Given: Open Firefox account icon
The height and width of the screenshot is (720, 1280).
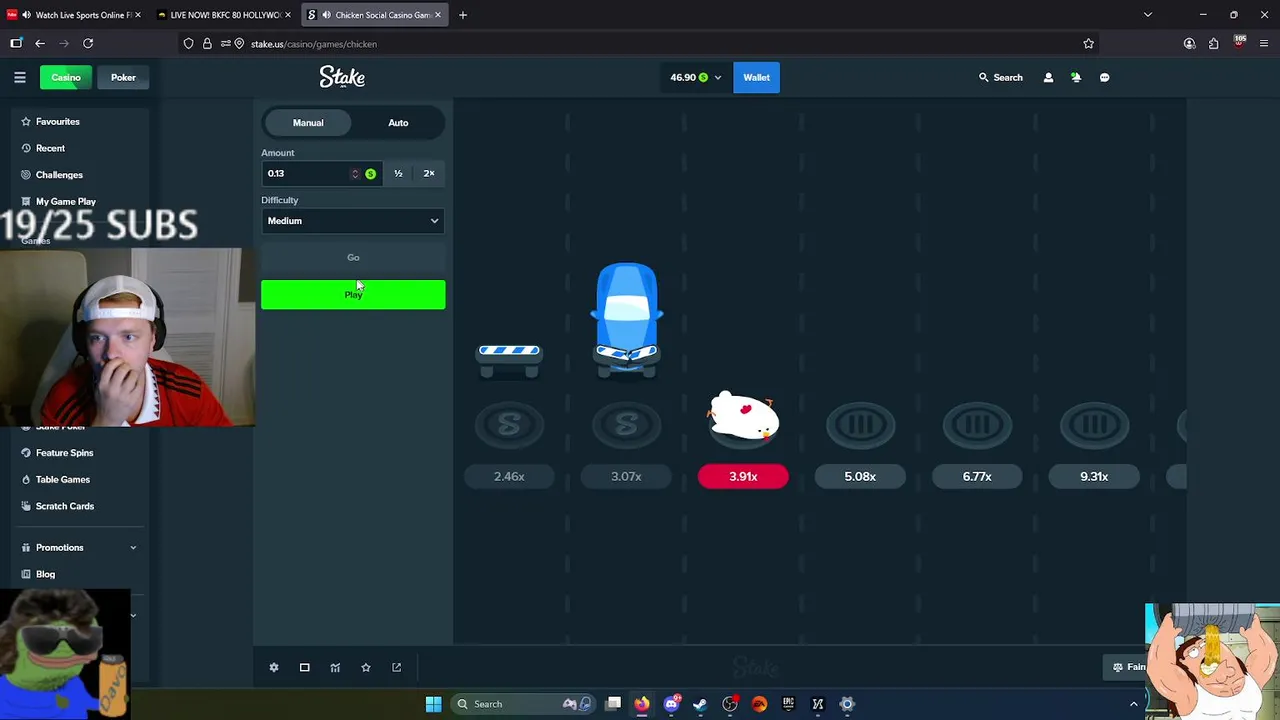Looking at the screenshot, I should tap(1189, 43).
